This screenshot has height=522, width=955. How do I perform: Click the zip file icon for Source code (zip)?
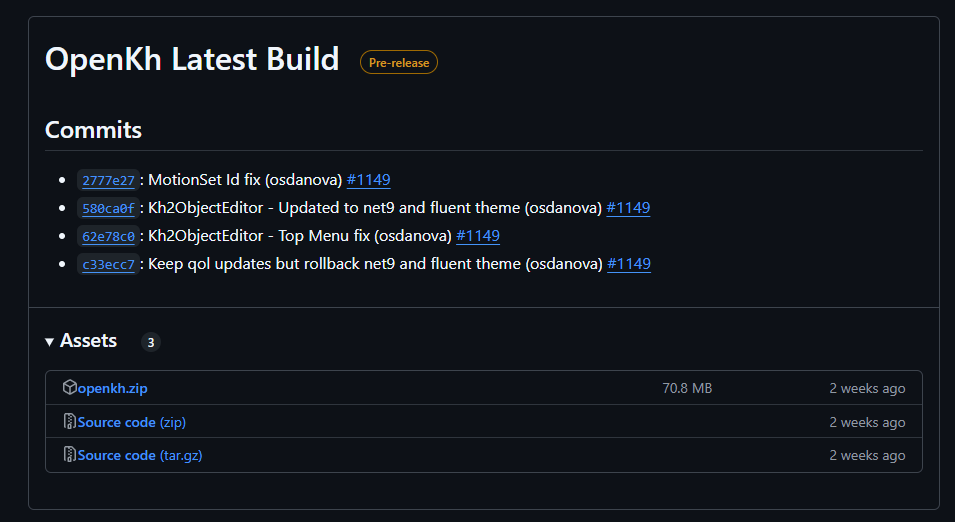tap(69, 421)
